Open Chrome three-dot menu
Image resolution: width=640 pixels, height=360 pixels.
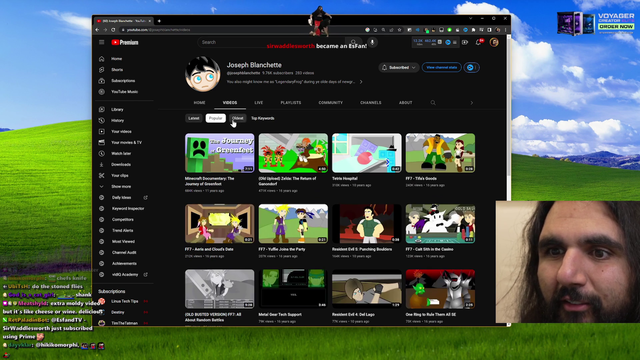click(505, 30)
